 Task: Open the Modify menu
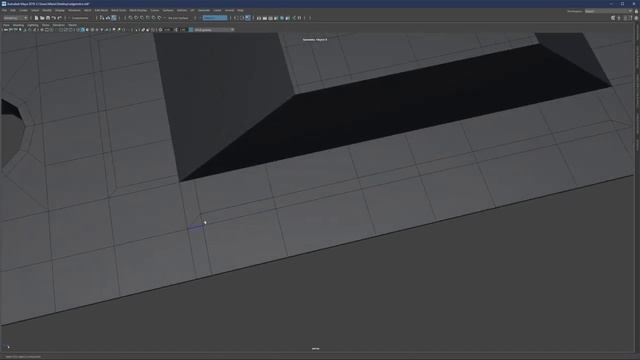click(47, 10)
